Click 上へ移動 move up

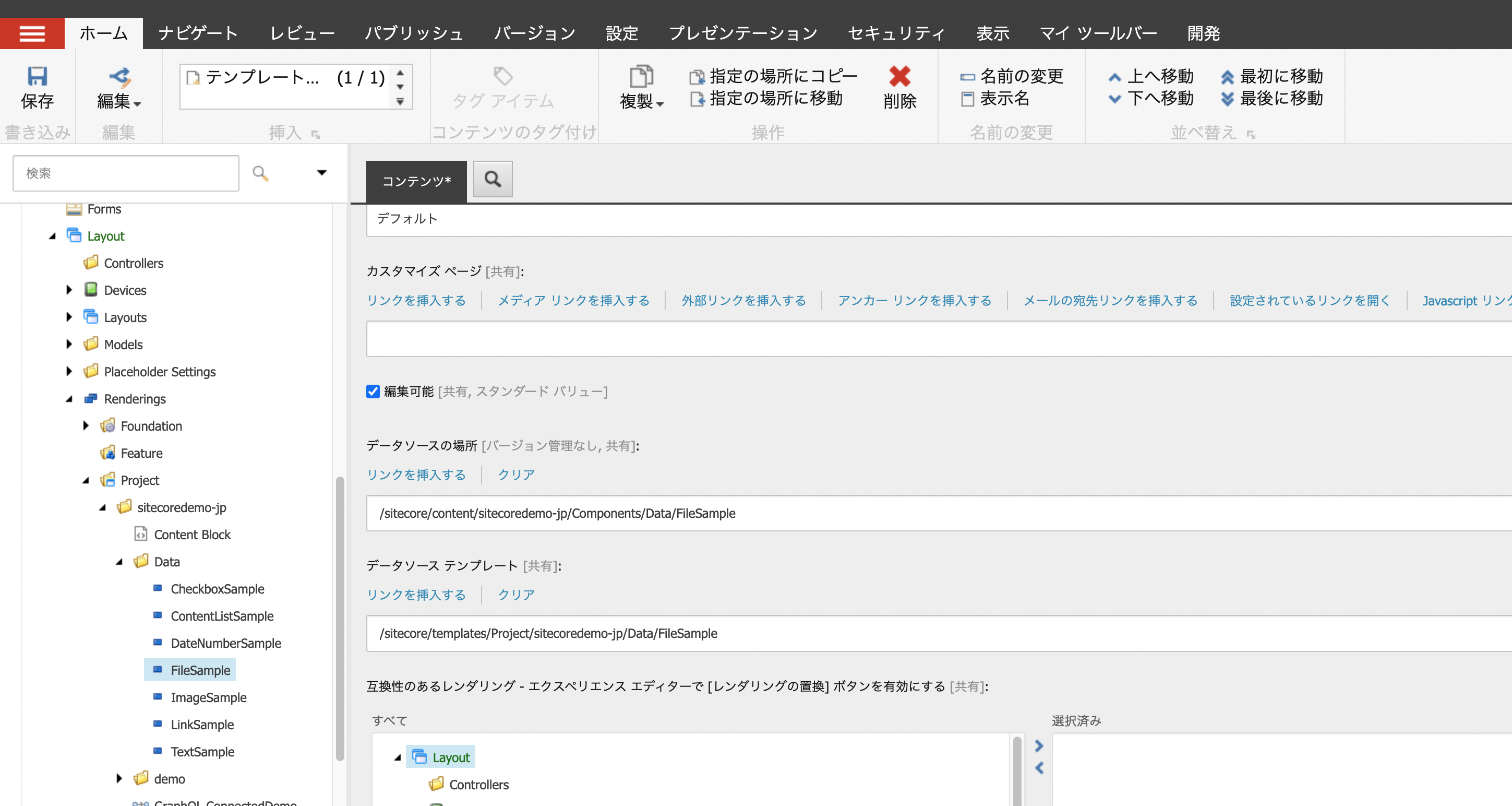click(1150, 76)
